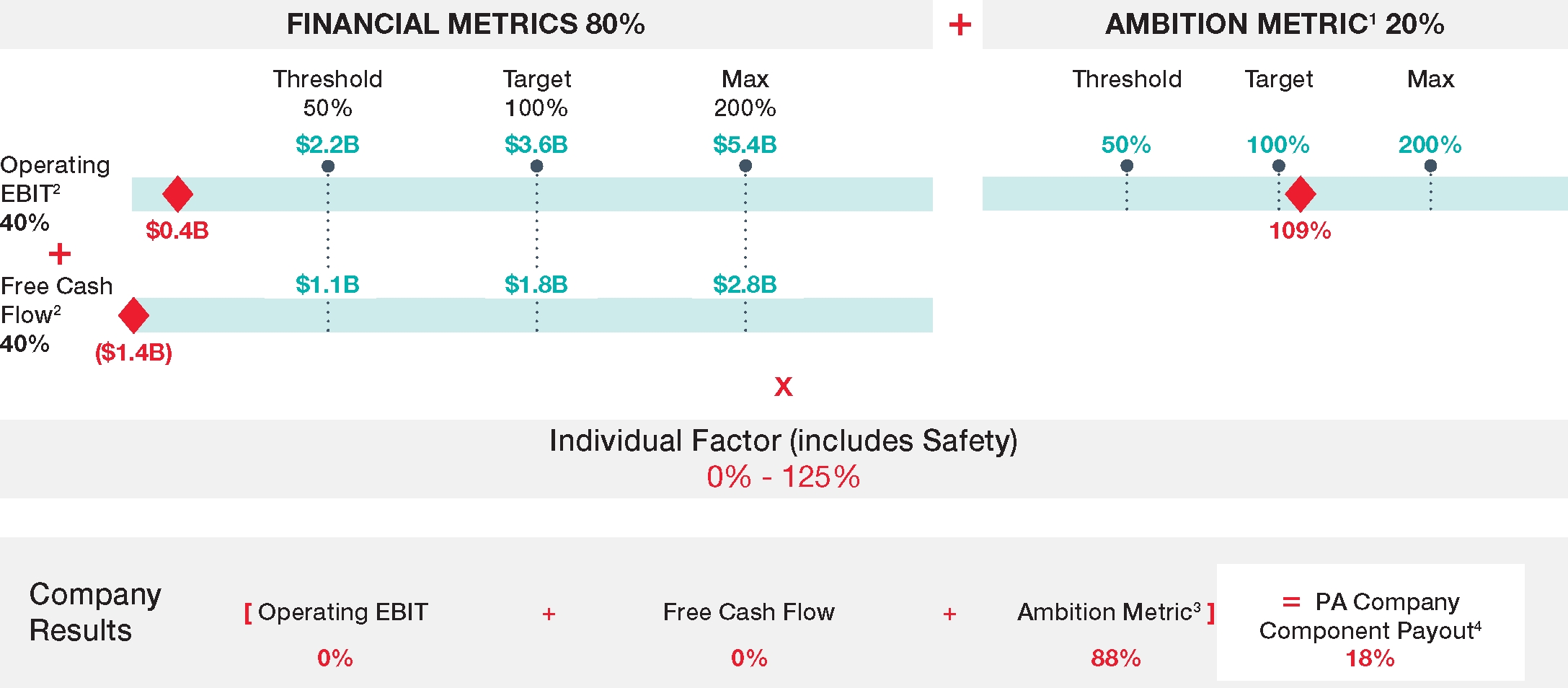Click the red plus between the two header banners

[960, 25]
